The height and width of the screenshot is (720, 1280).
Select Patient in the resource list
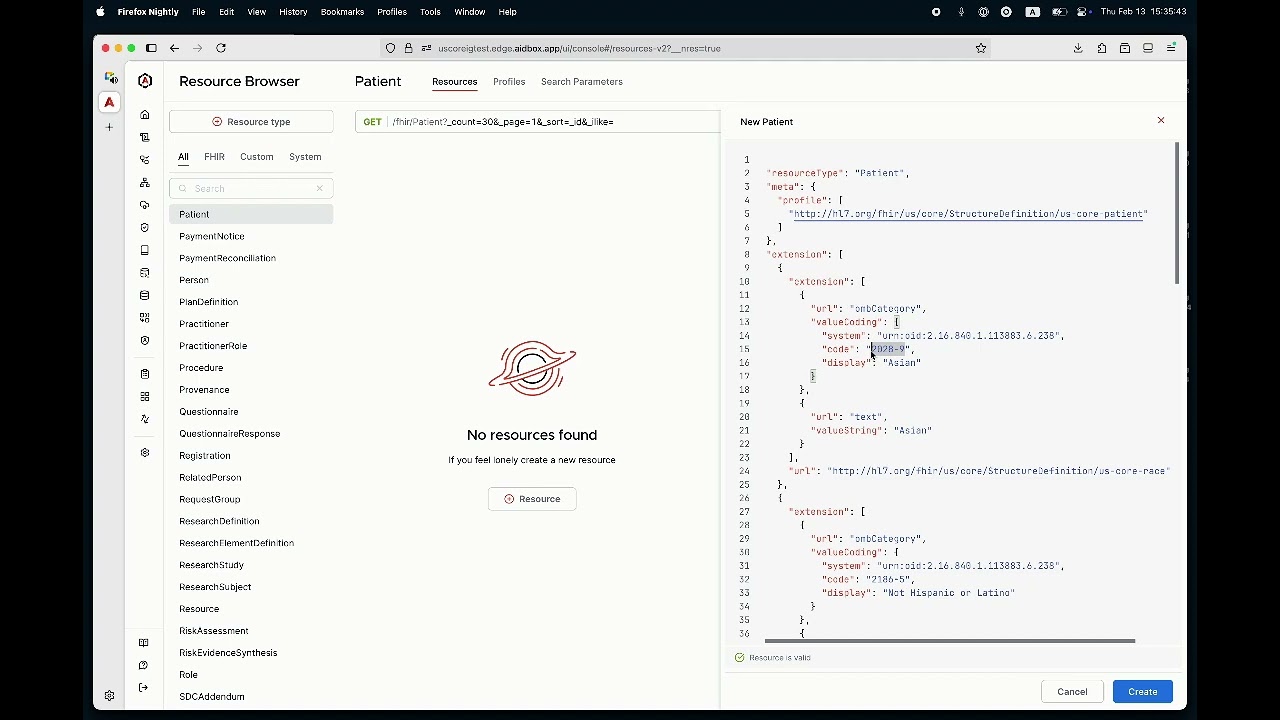coord(251,214)
